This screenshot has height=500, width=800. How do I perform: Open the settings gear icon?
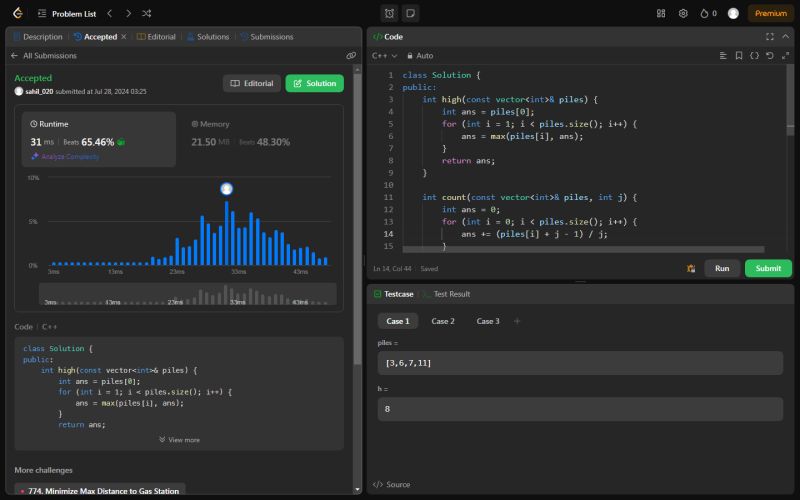coord(683,14)
